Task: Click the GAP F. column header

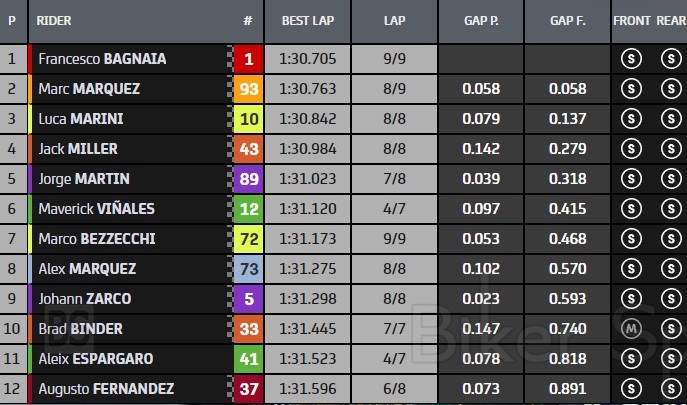Action: pyautogui.click(x=567, y=20)
